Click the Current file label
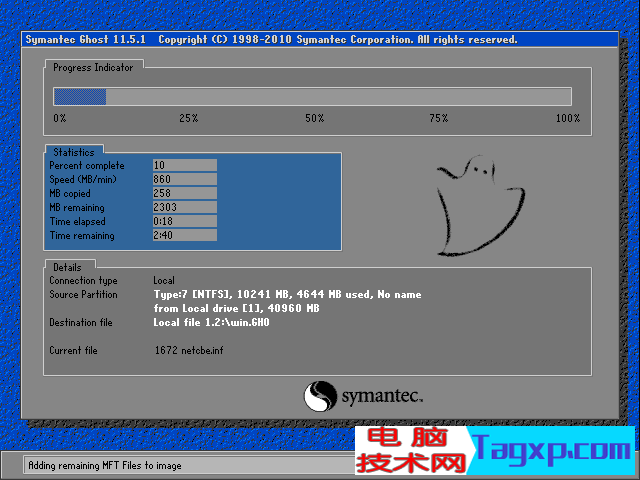Screen dimensions: 640x480 [x=73, y=350]
